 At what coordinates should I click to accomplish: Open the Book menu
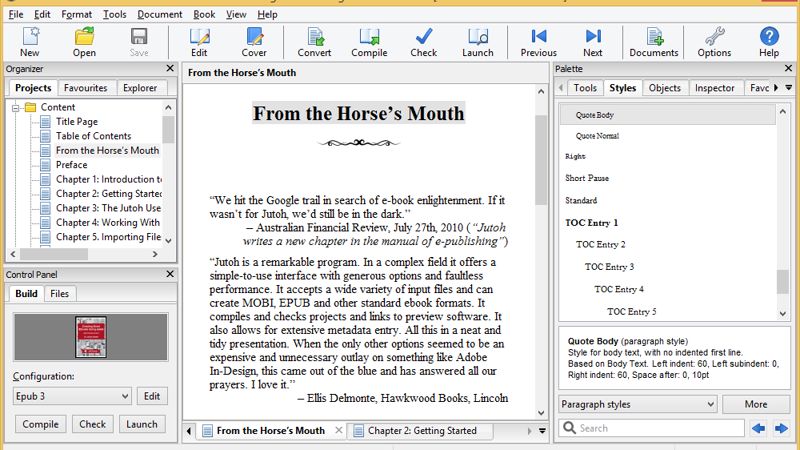click(204, 14)
